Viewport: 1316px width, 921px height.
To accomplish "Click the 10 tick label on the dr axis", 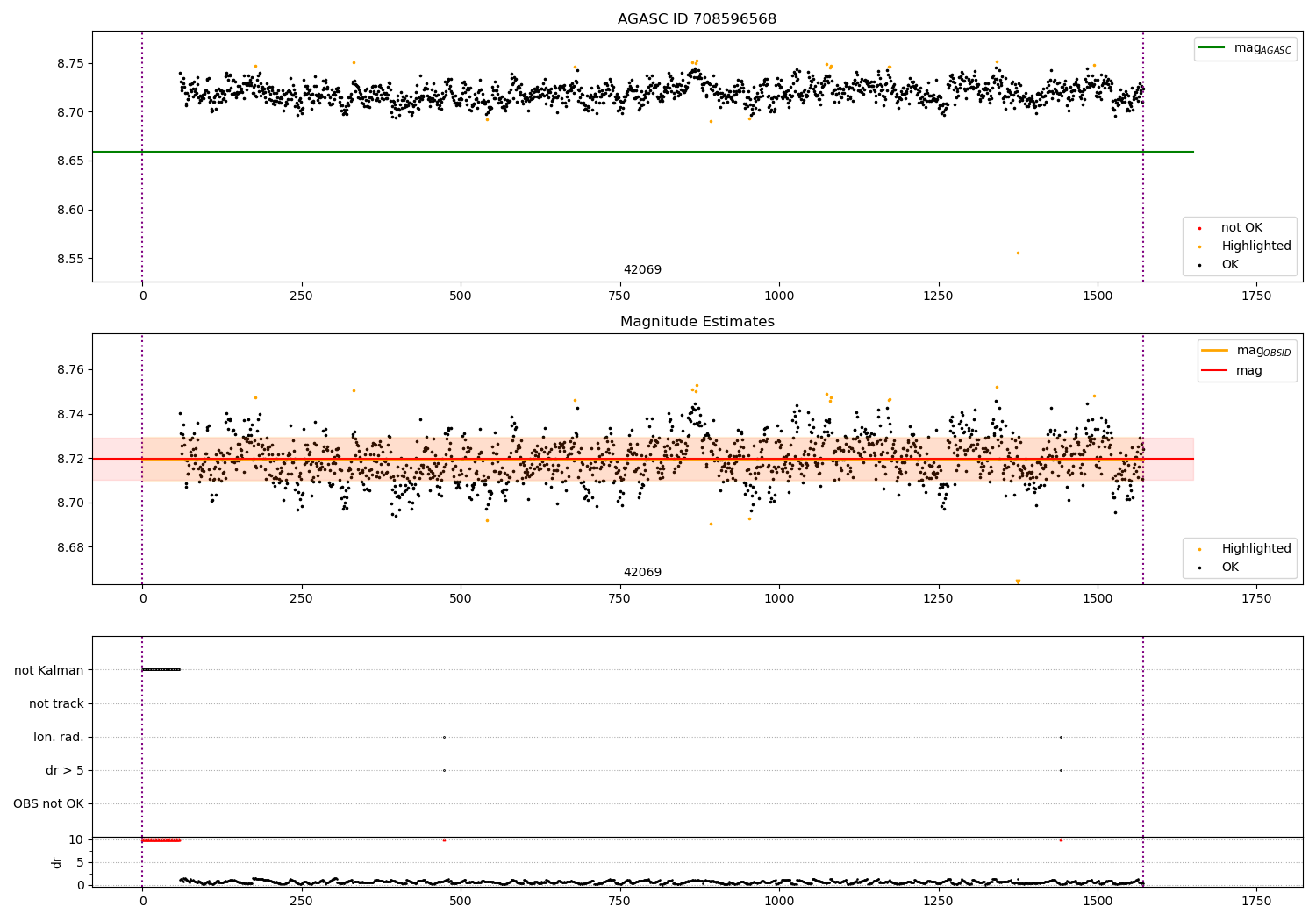I will [x=76, y=839].
